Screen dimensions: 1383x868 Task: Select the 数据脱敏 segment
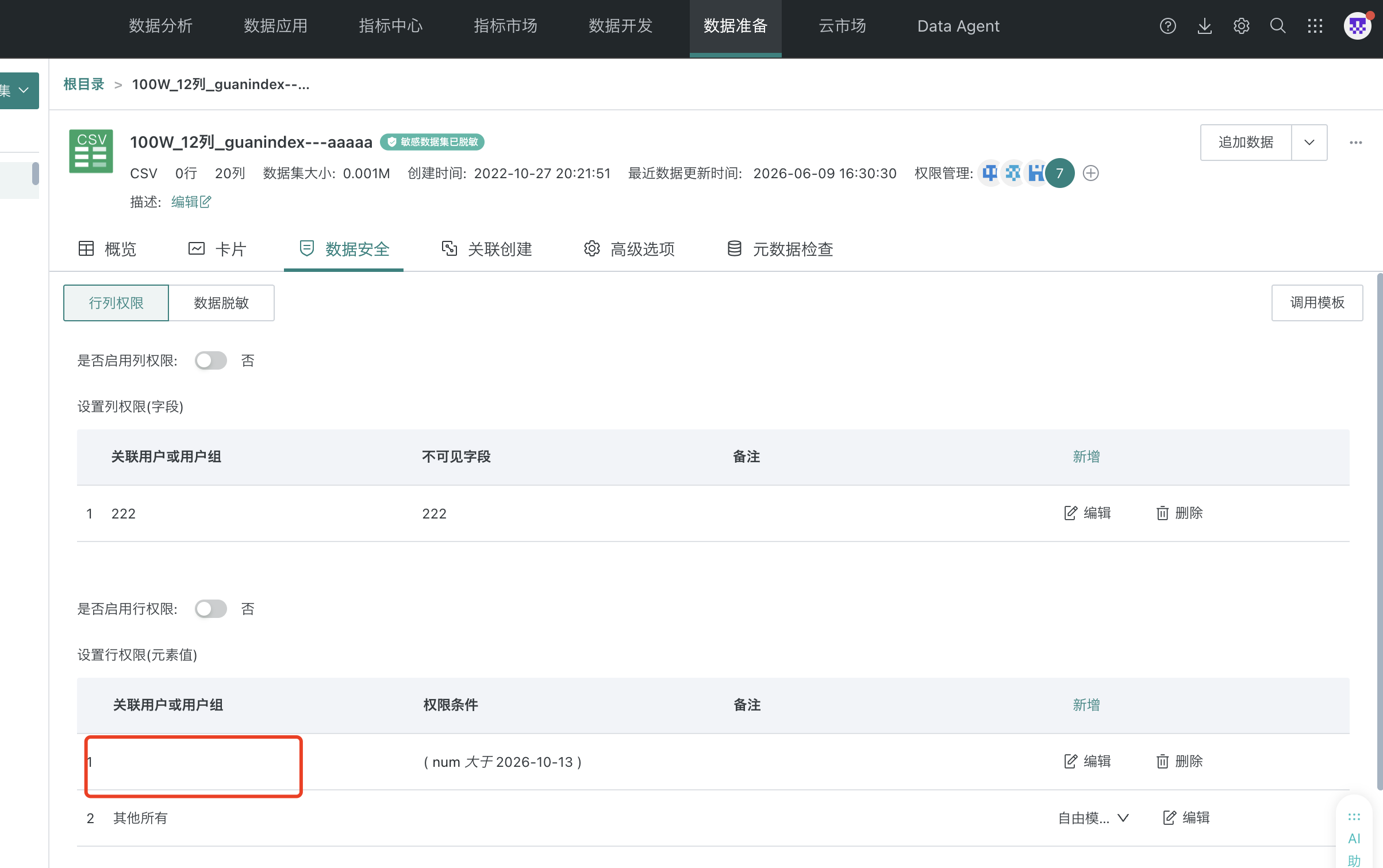pyautogui.click(x=221, y=303)
